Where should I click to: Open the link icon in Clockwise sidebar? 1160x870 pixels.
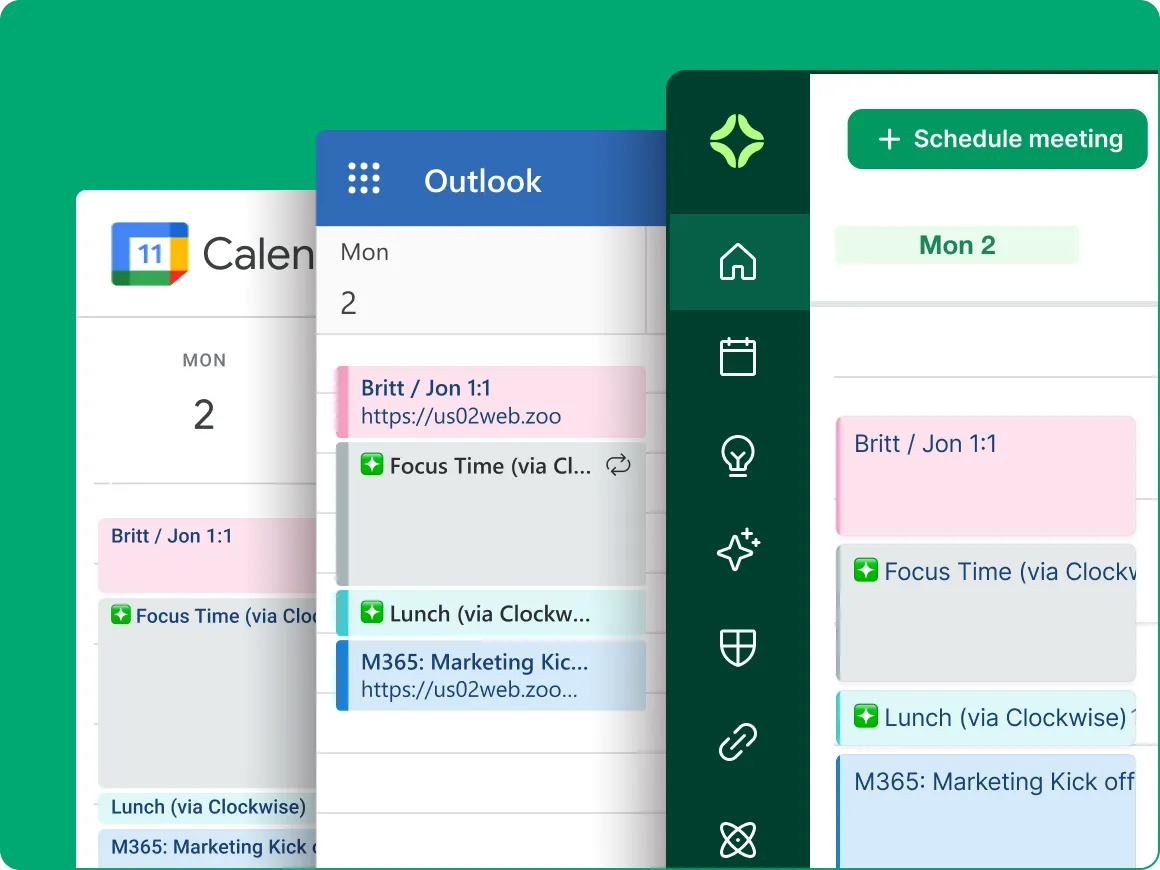click(738, 742)
